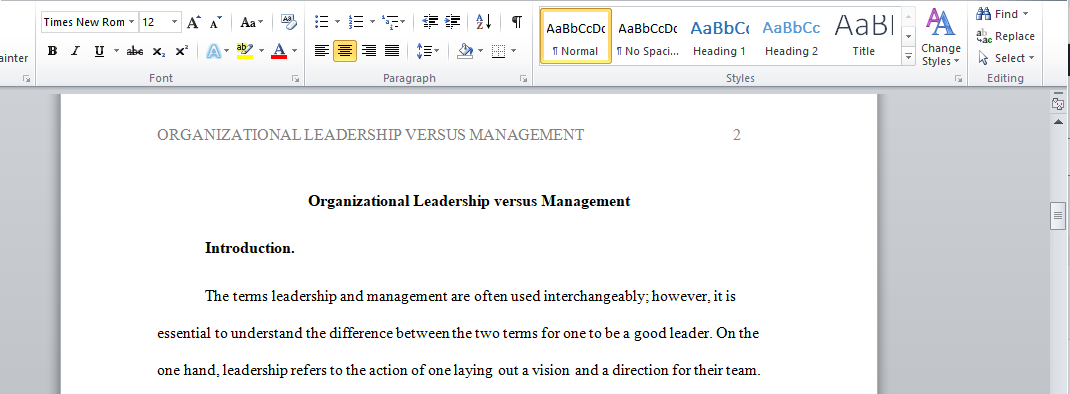
Task: Click the Sort A-Z icon
Action: click(483, 23)
